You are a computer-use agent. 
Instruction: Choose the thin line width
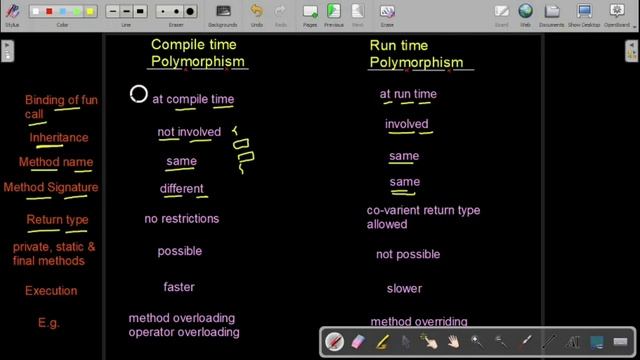coord(113,11)
